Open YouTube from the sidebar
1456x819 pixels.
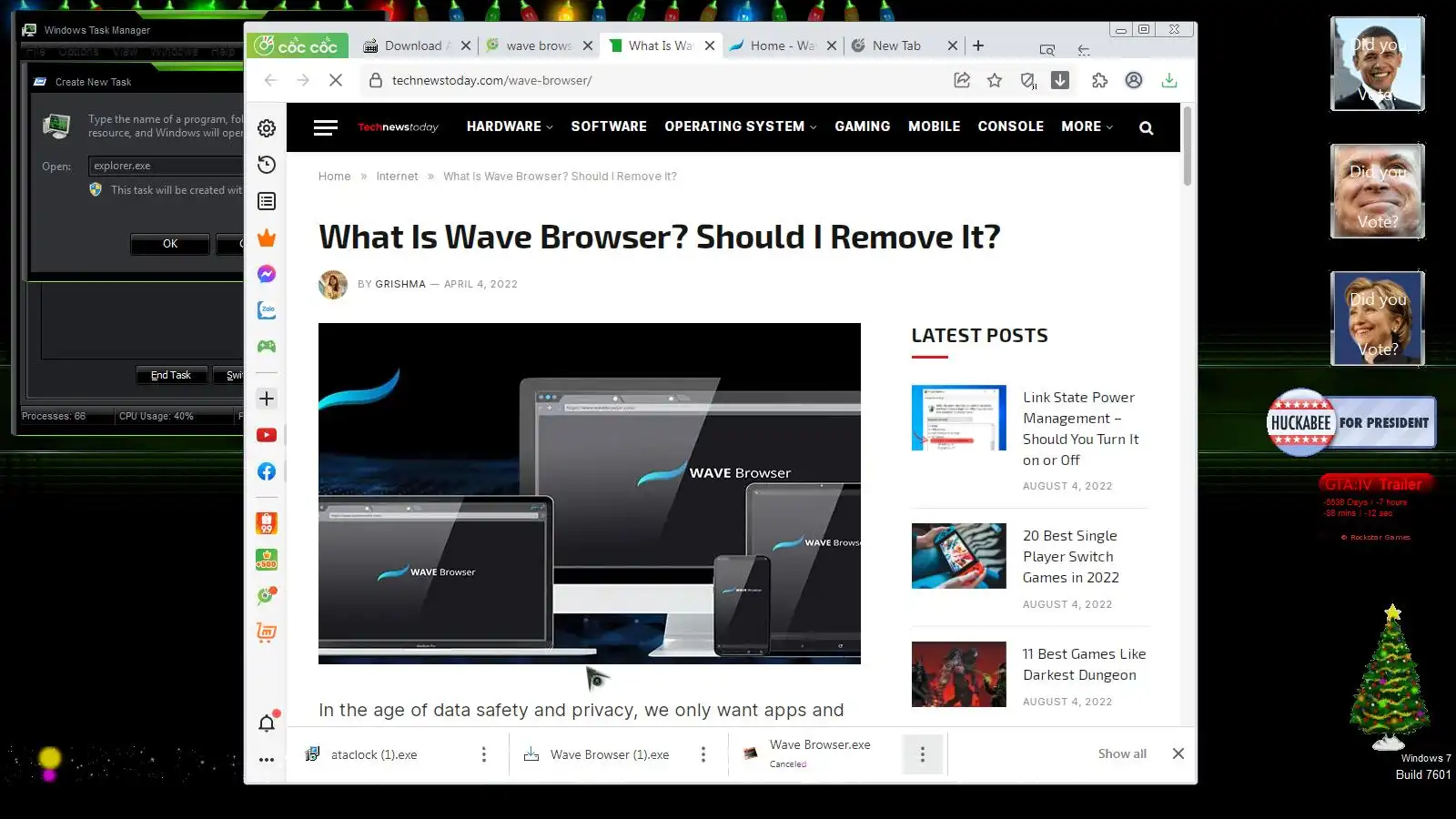click(x=267, y=435)
